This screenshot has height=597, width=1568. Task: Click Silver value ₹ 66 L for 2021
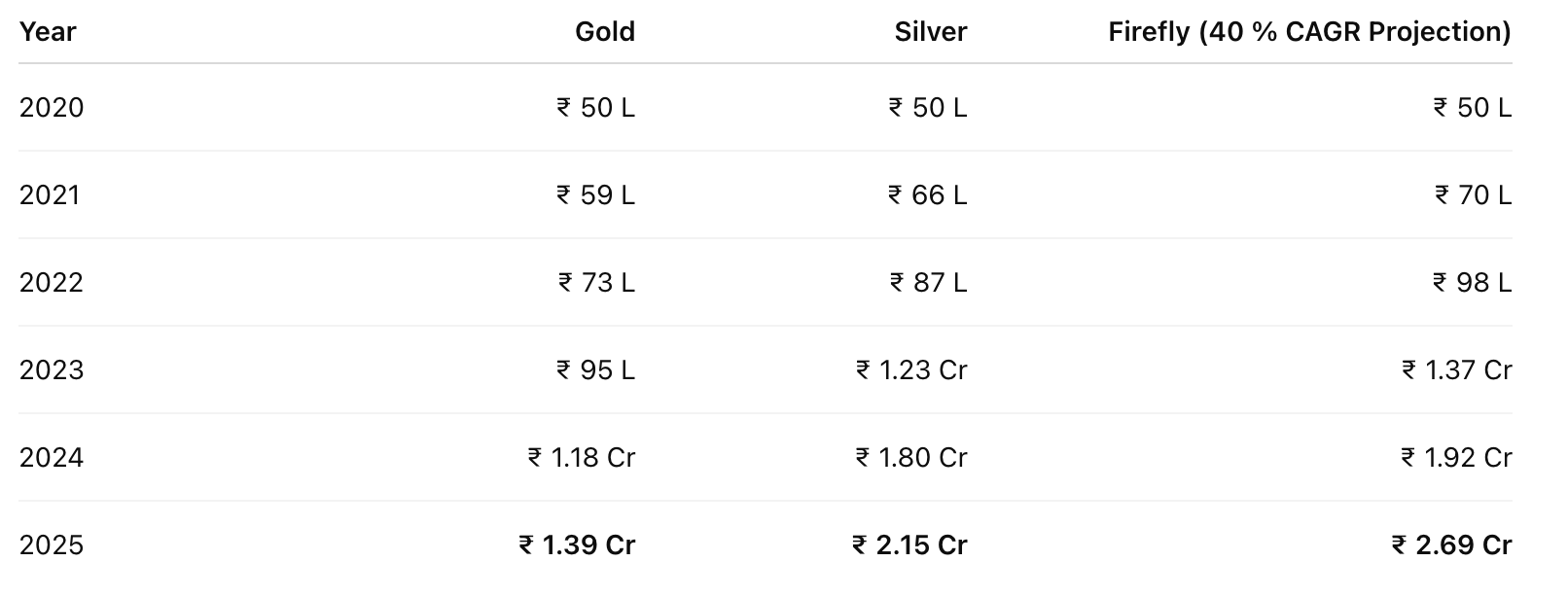coord(927,194)
